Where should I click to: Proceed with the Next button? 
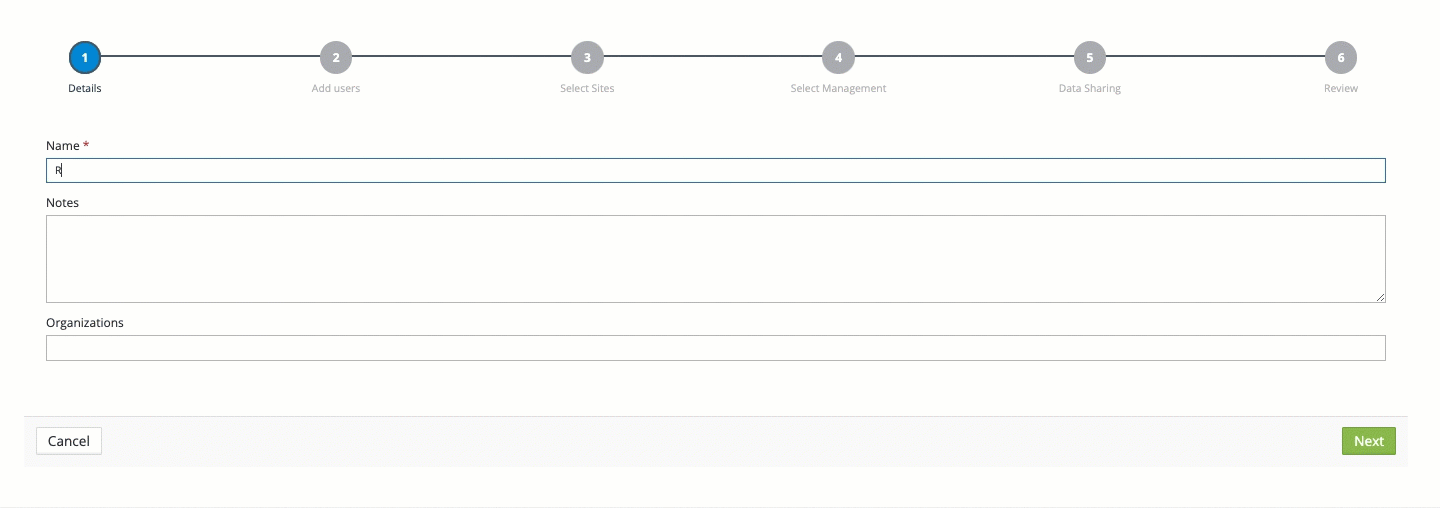(x=1369, y=441)
